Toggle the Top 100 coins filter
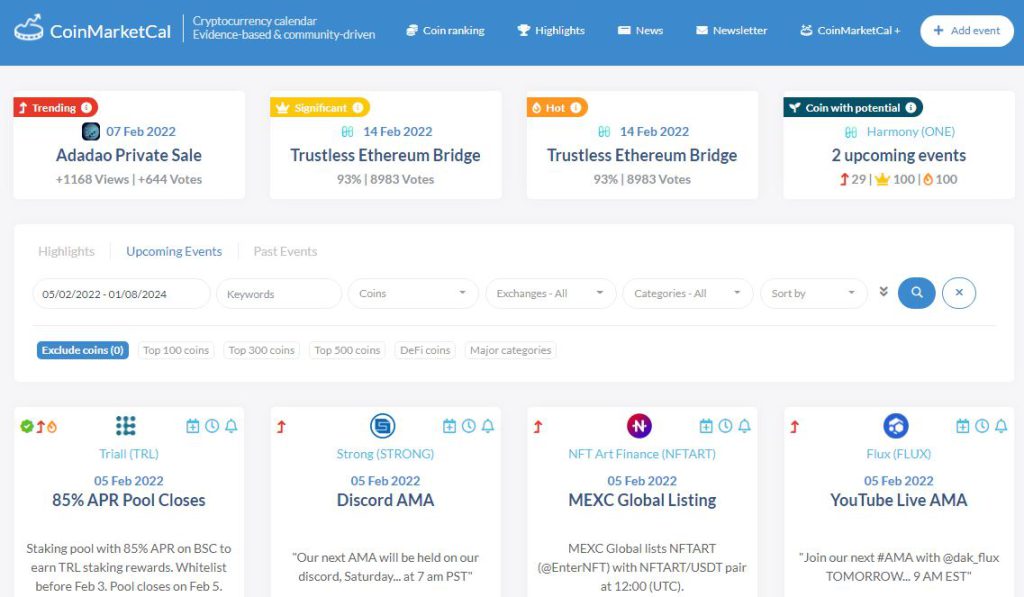 tap(176, 350)
